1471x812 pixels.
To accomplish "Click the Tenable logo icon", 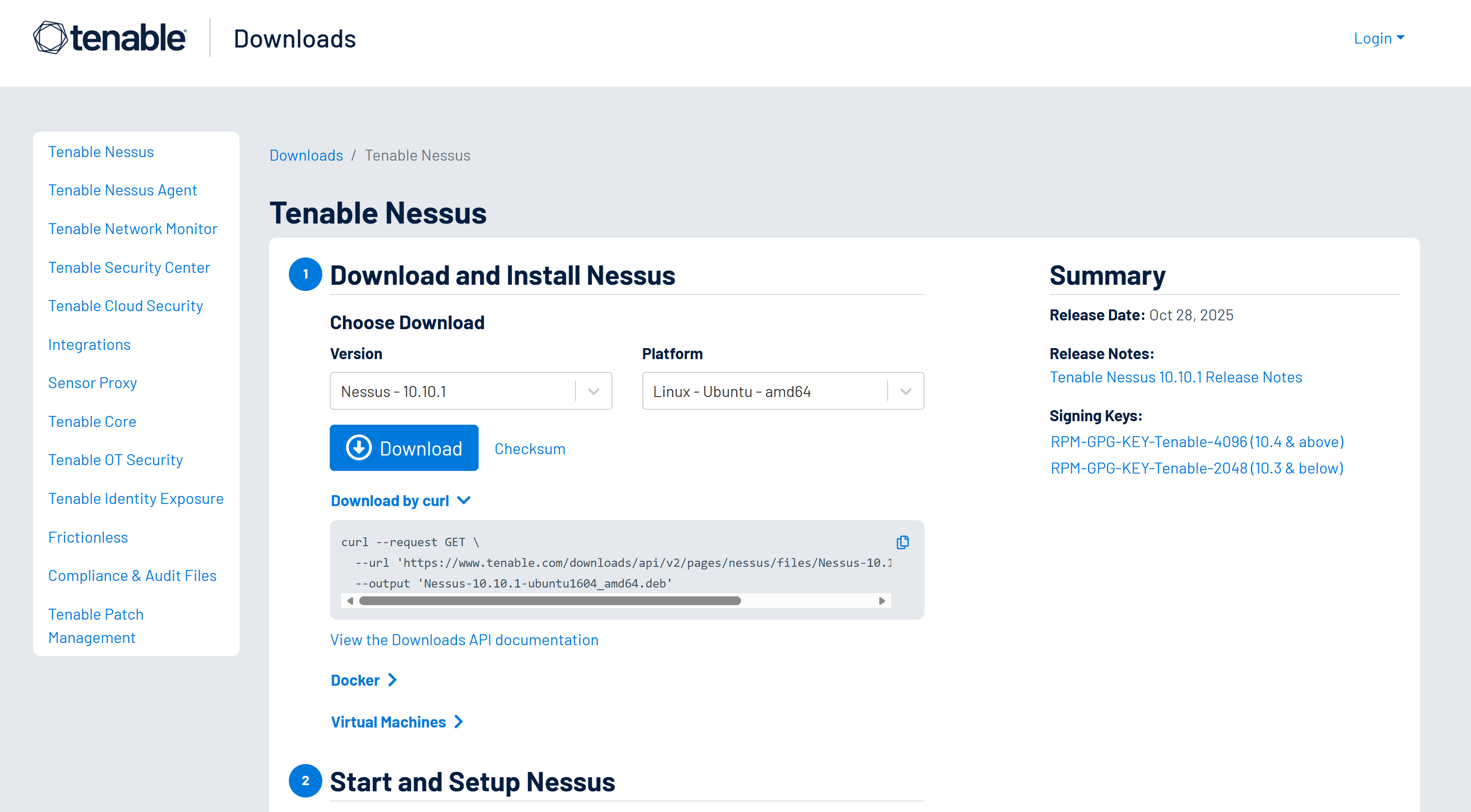I will click(x=50, y=38).
